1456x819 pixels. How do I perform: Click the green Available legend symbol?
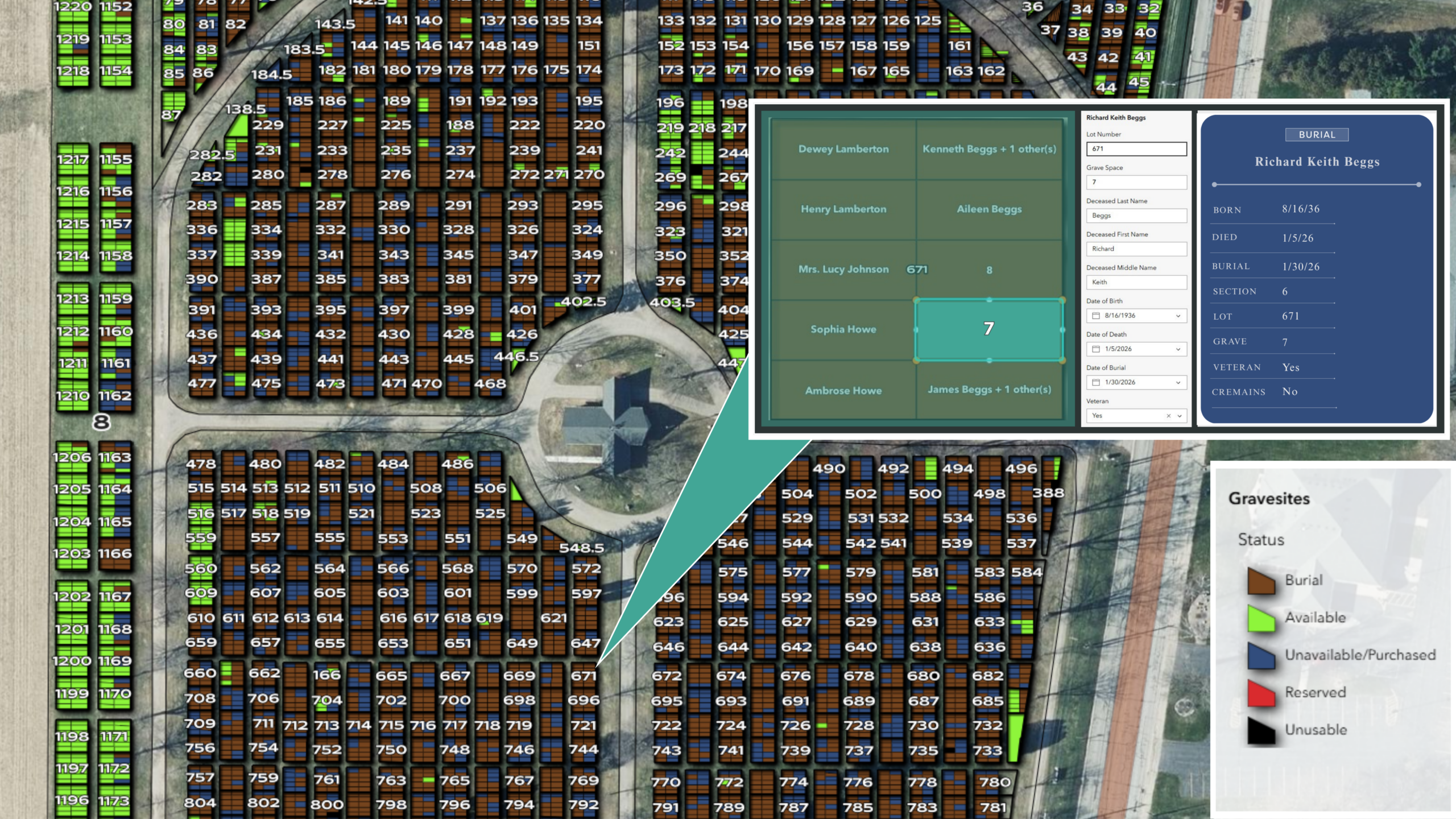[x=1261, y=618]
